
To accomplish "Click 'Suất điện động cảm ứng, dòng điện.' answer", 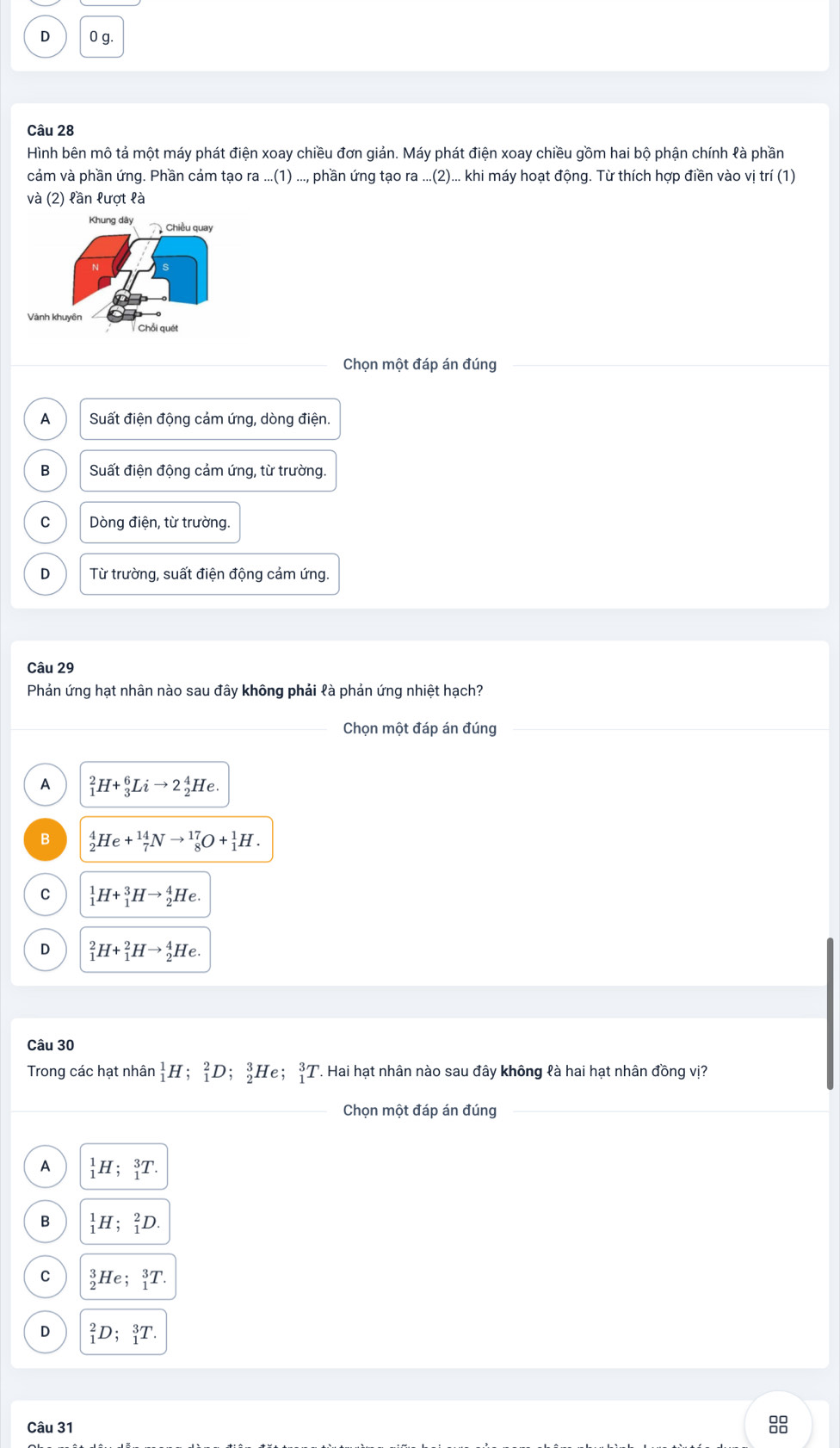I will pos(210,419).
